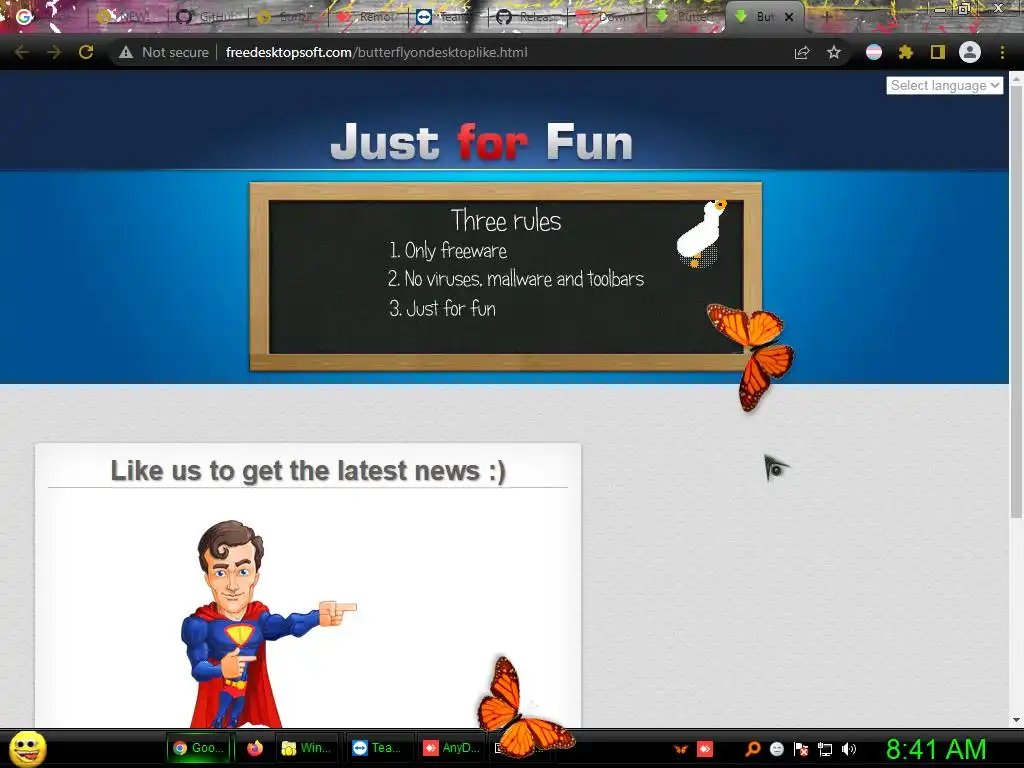Click the vertical scrollbar thumb
This screenshot has width=1024, height=768.
pos(1016,300)
